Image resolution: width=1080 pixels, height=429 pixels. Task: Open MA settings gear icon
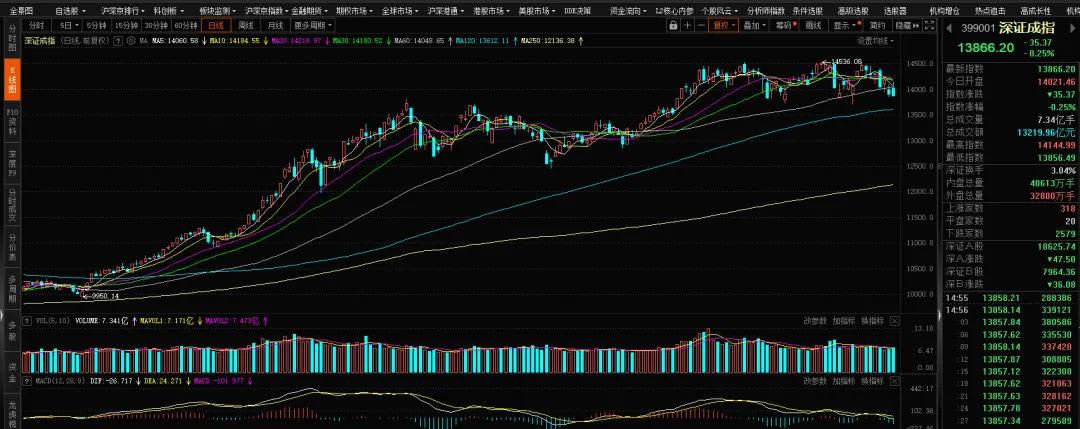[x=132, y=41]
